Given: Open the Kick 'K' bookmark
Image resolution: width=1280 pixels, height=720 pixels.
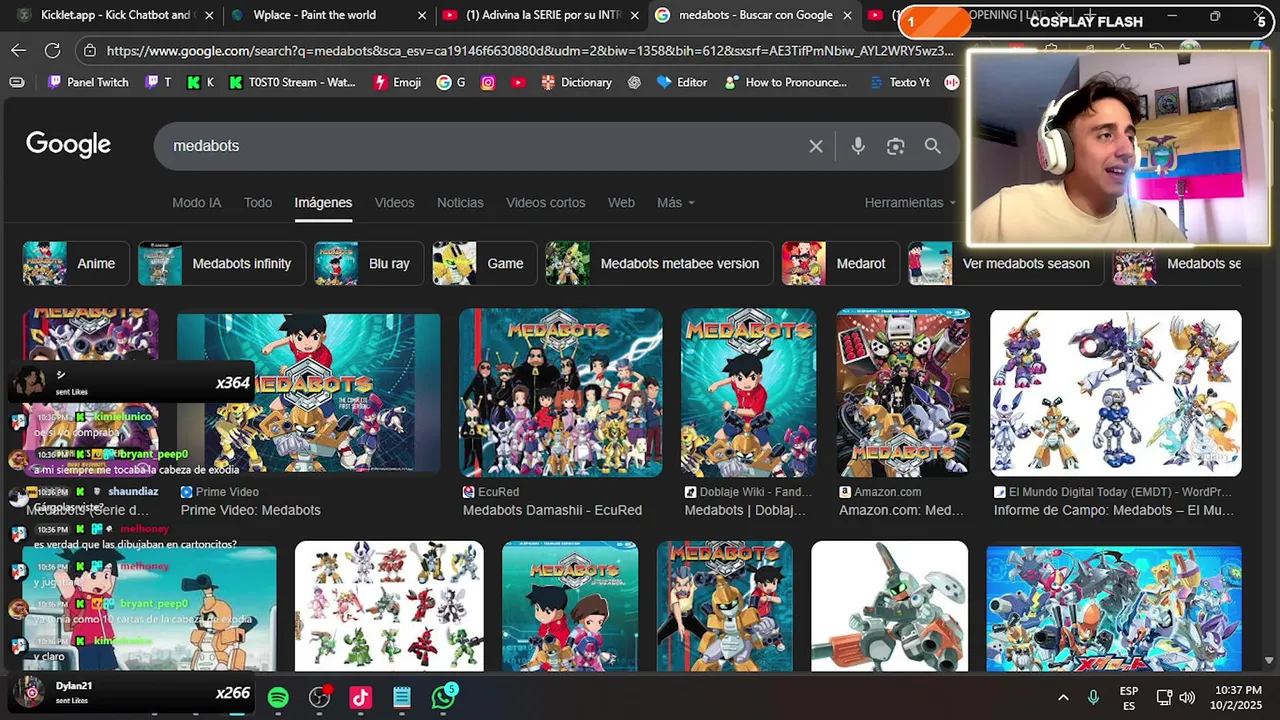Looking at the screenshot, I should [200, 82].
